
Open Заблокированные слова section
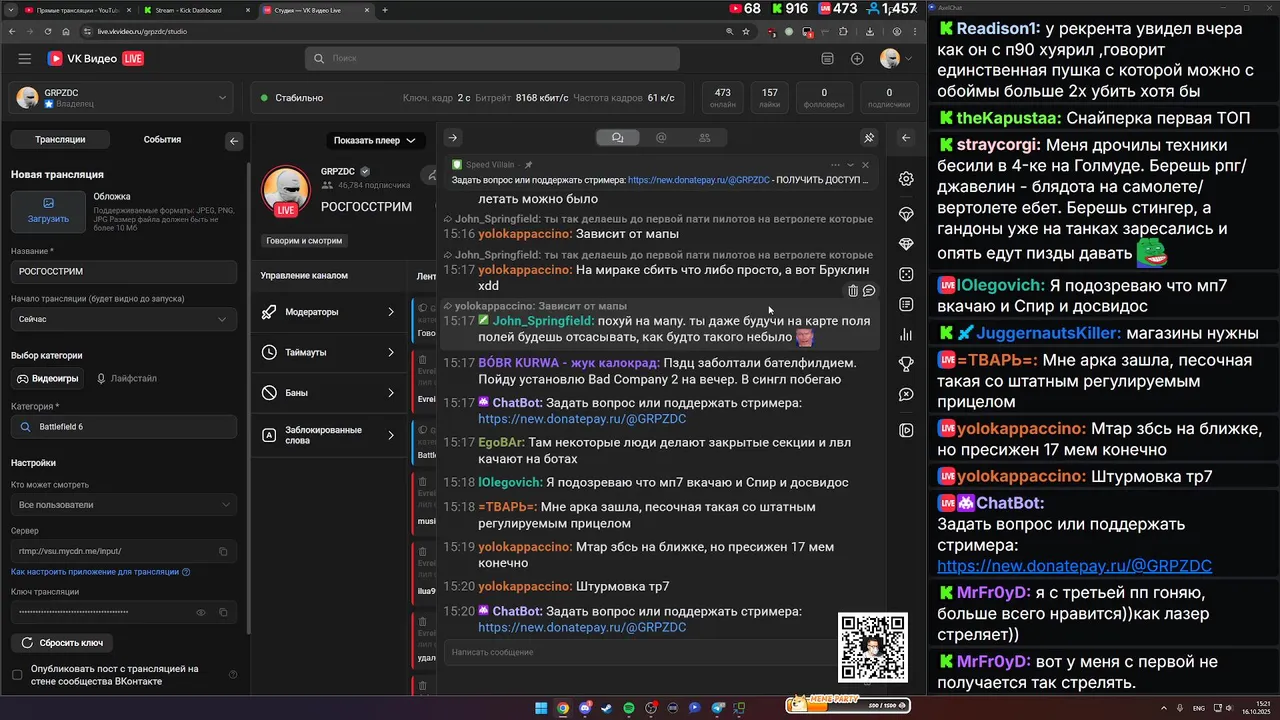[328, 435]
